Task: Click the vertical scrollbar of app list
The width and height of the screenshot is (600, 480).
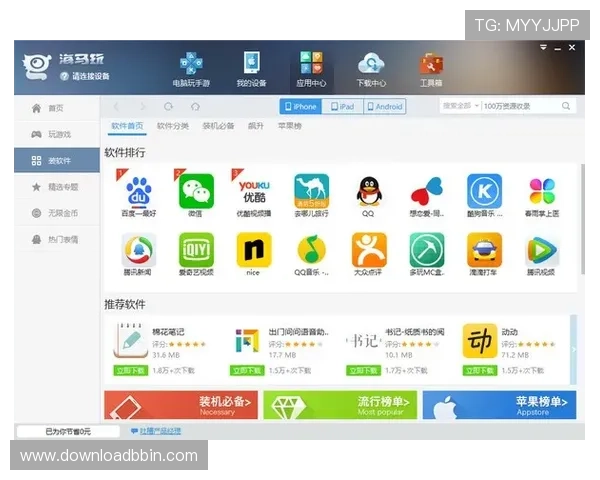Action: (x=582, y=219)
